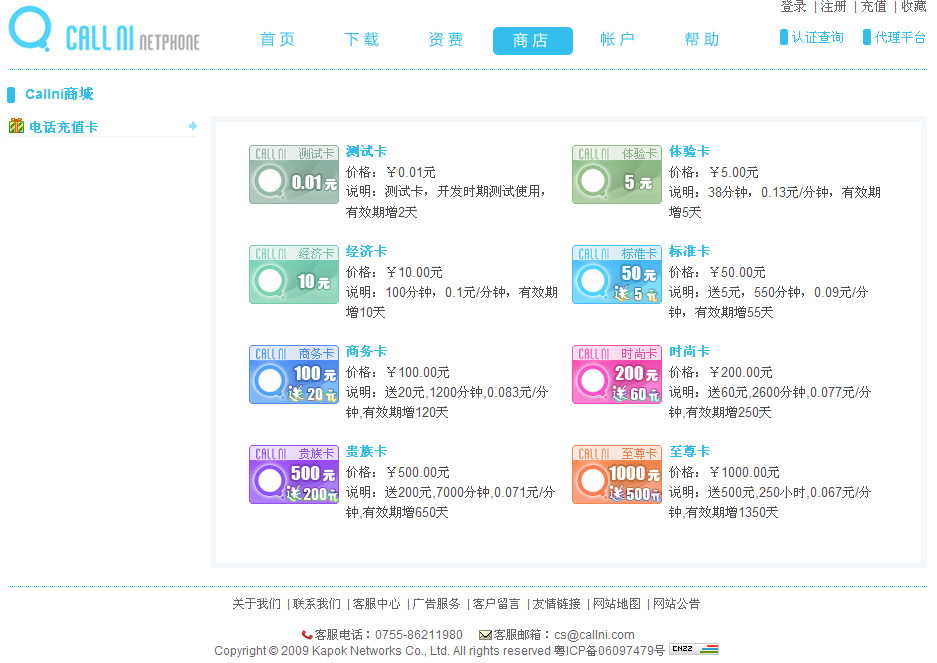Viewport: 937px width, 663px height.
Task: Open the 资费 nav tab
Action: pos(446,39)
